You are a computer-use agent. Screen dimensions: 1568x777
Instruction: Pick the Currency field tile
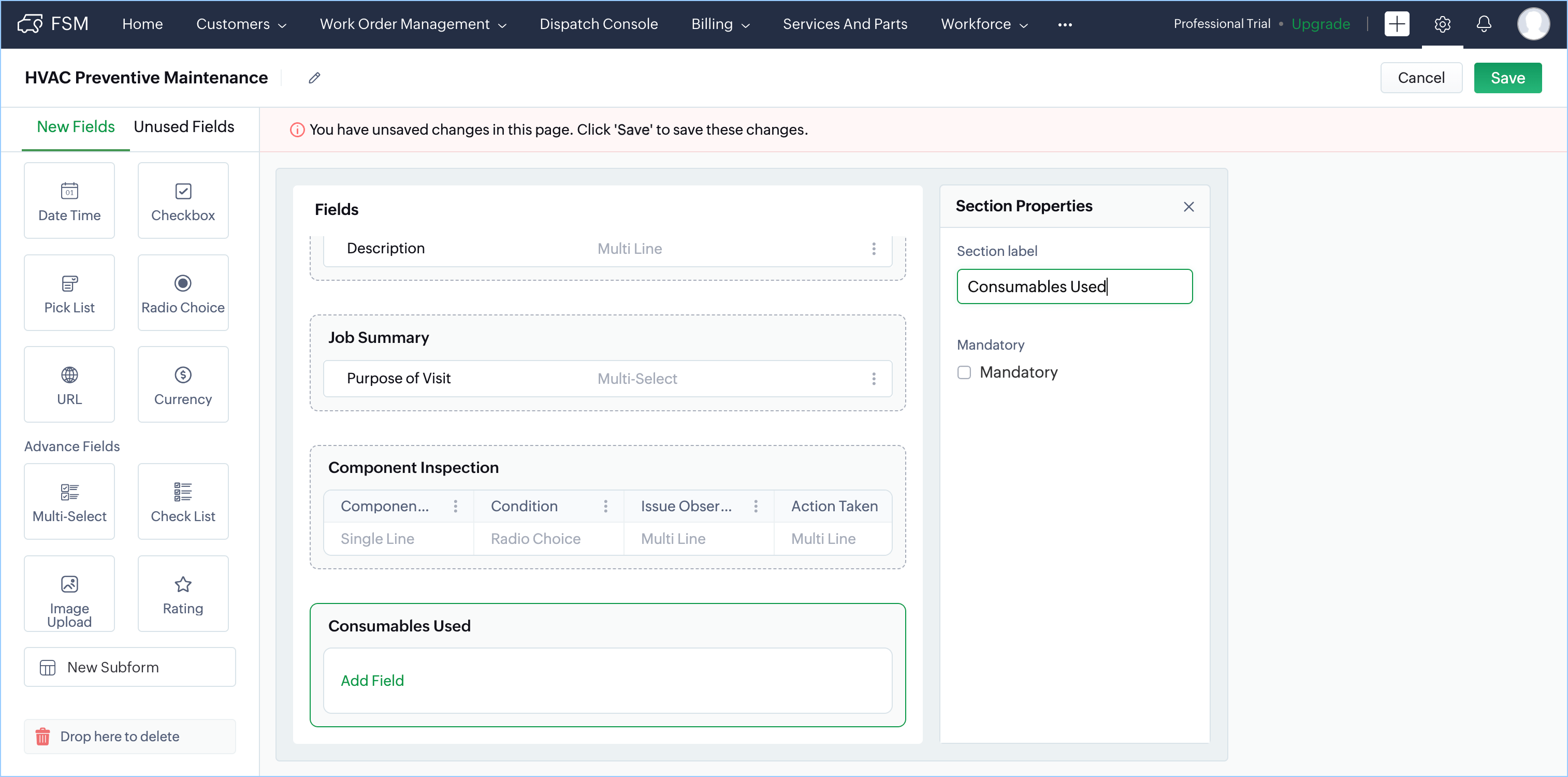183,384
